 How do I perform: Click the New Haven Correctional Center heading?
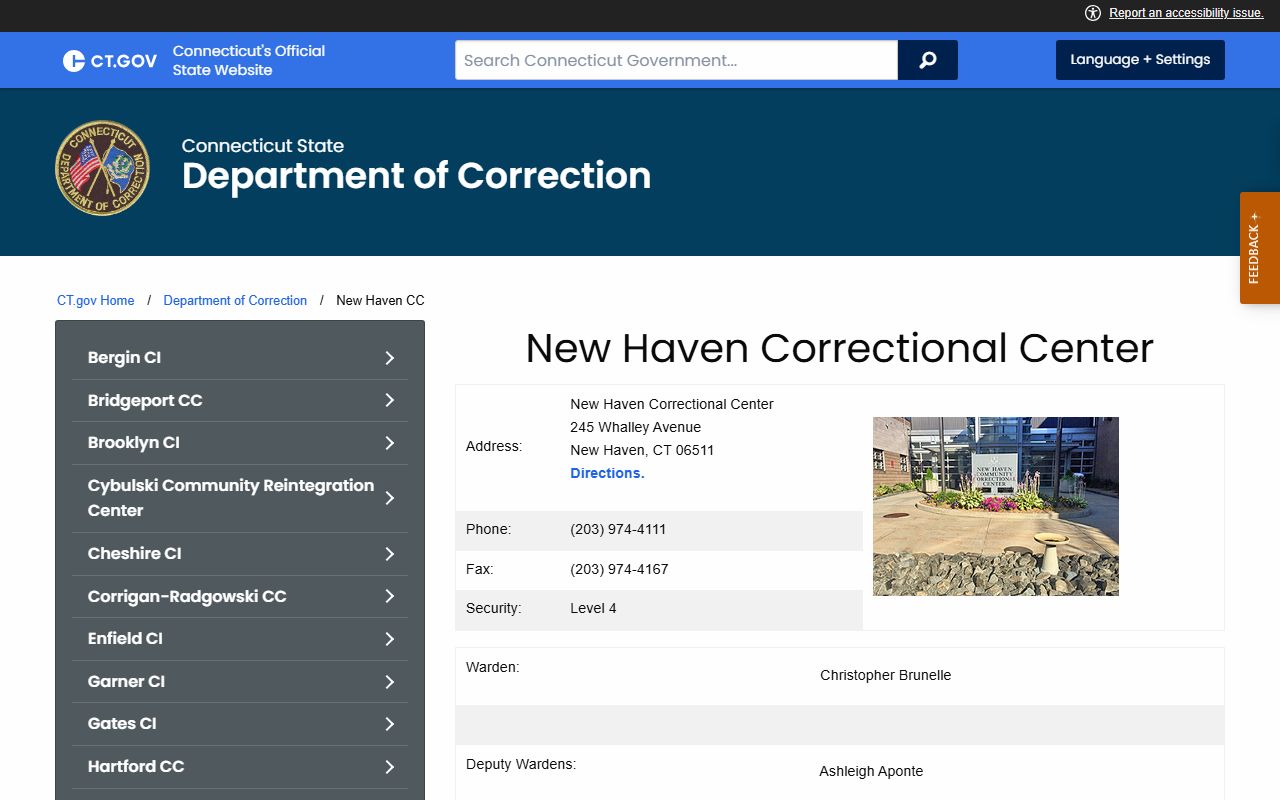[840, 348]
